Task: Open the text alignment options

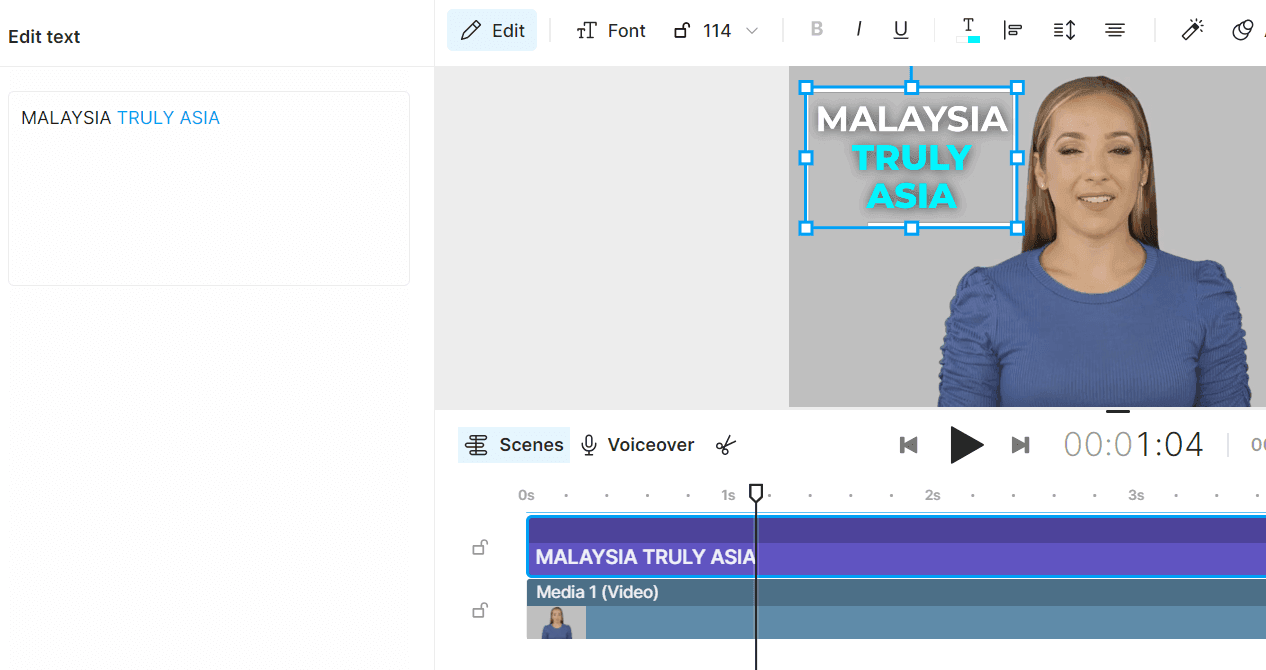Action: coord(1013,30)
